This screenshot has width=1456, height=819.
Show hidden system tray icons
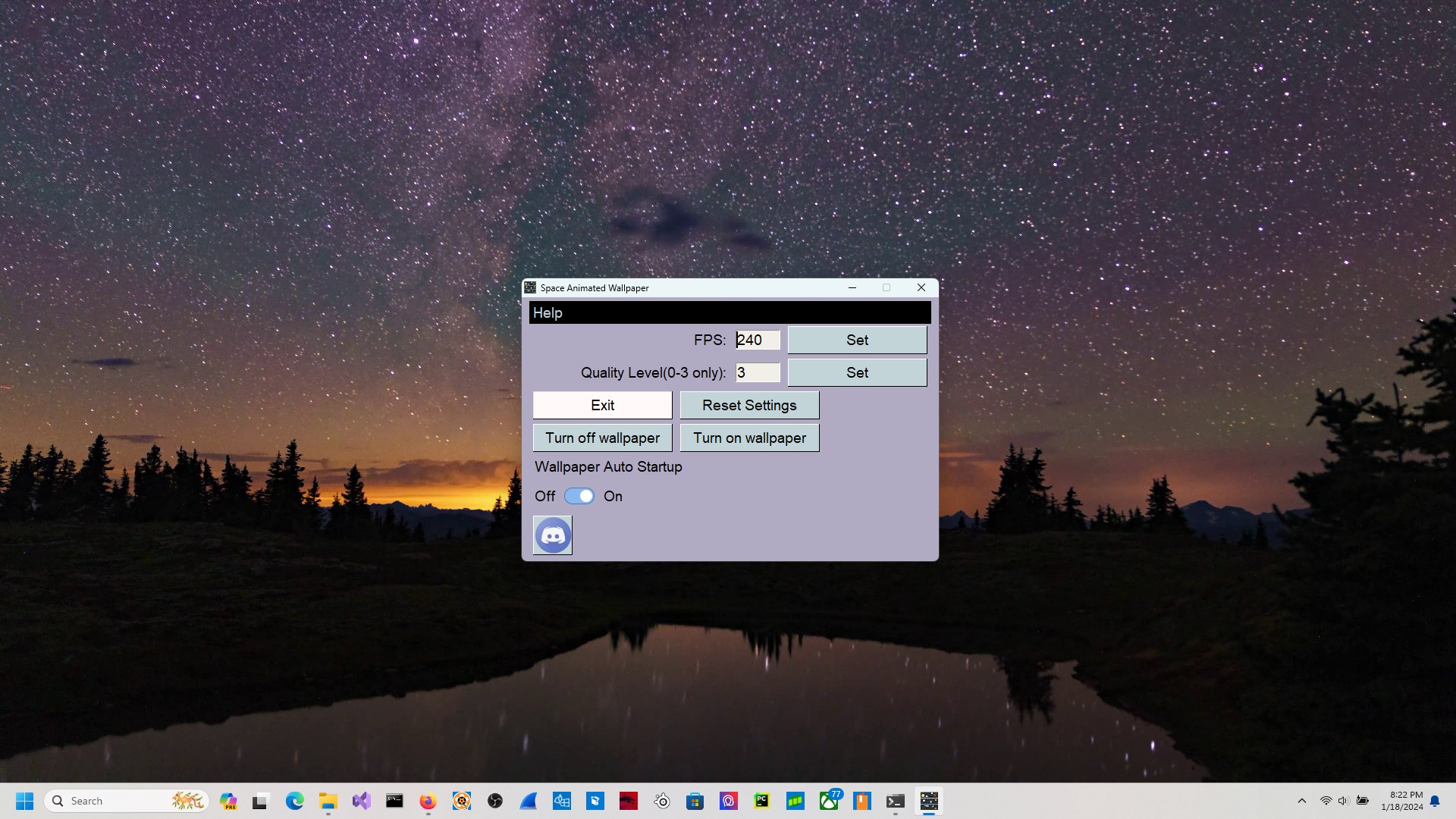click(x=1301, y=801)
